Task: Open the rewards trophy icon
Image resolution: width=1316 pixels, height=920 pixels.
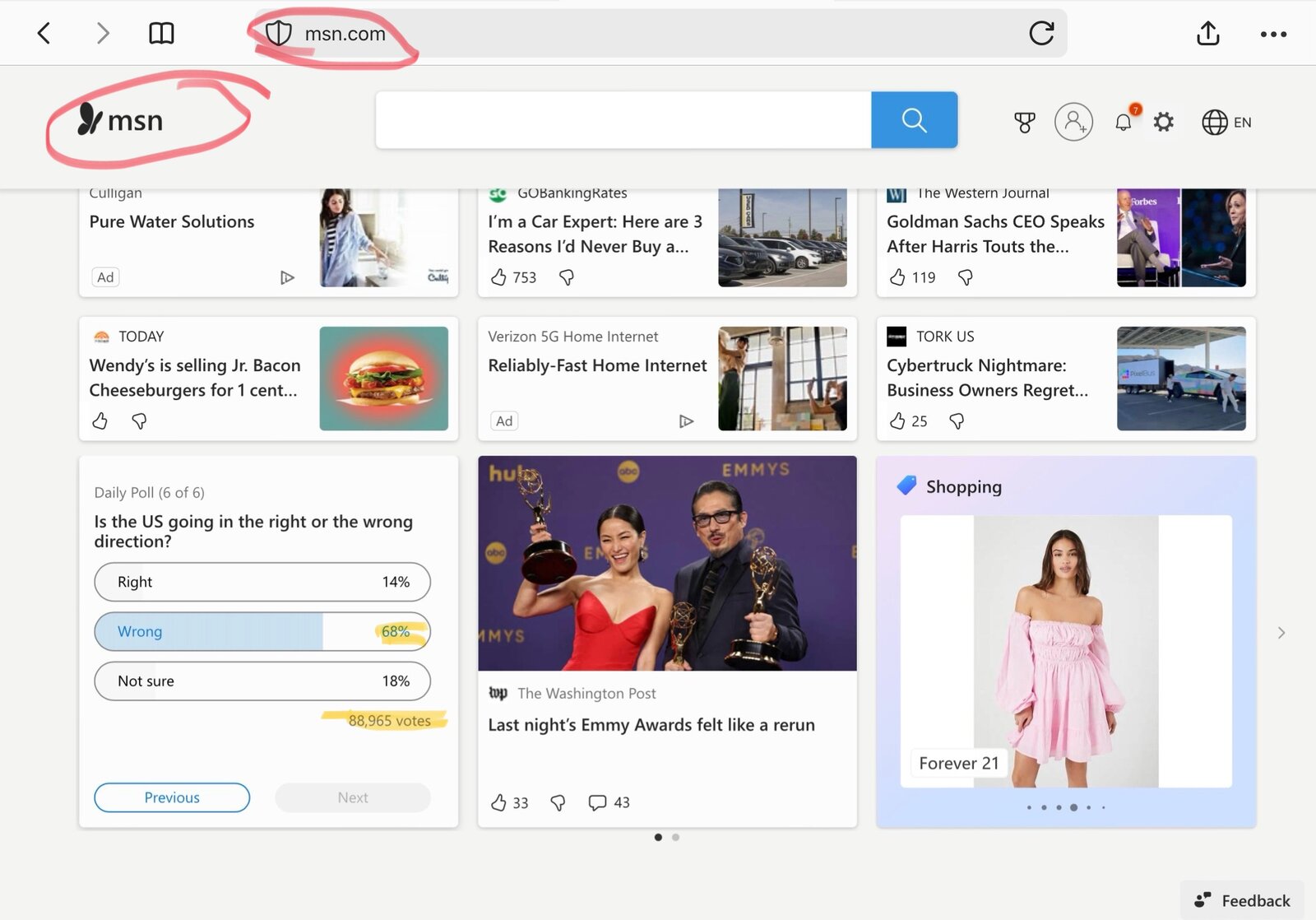Action: coord(1024,123)
